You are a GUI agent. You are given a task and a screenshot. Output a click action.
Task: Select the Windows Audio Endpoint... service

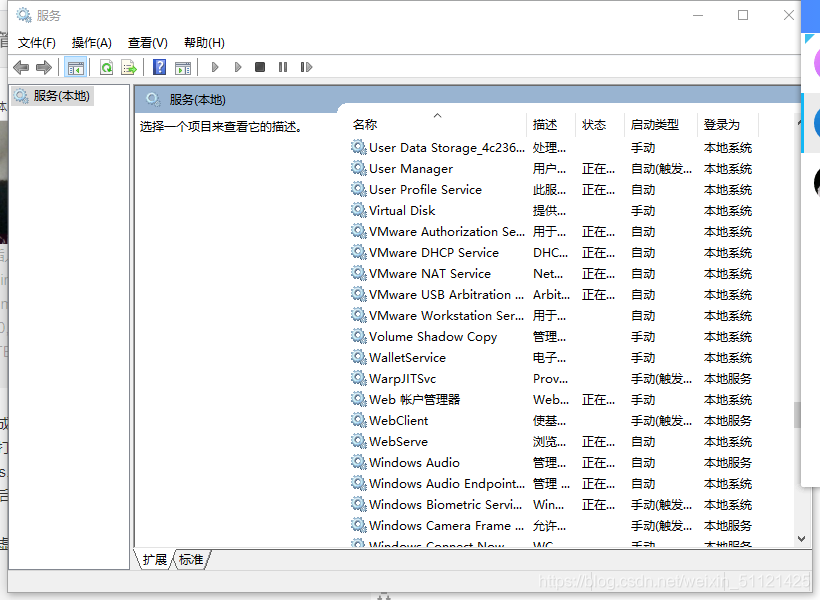click(x=447, y=483)
